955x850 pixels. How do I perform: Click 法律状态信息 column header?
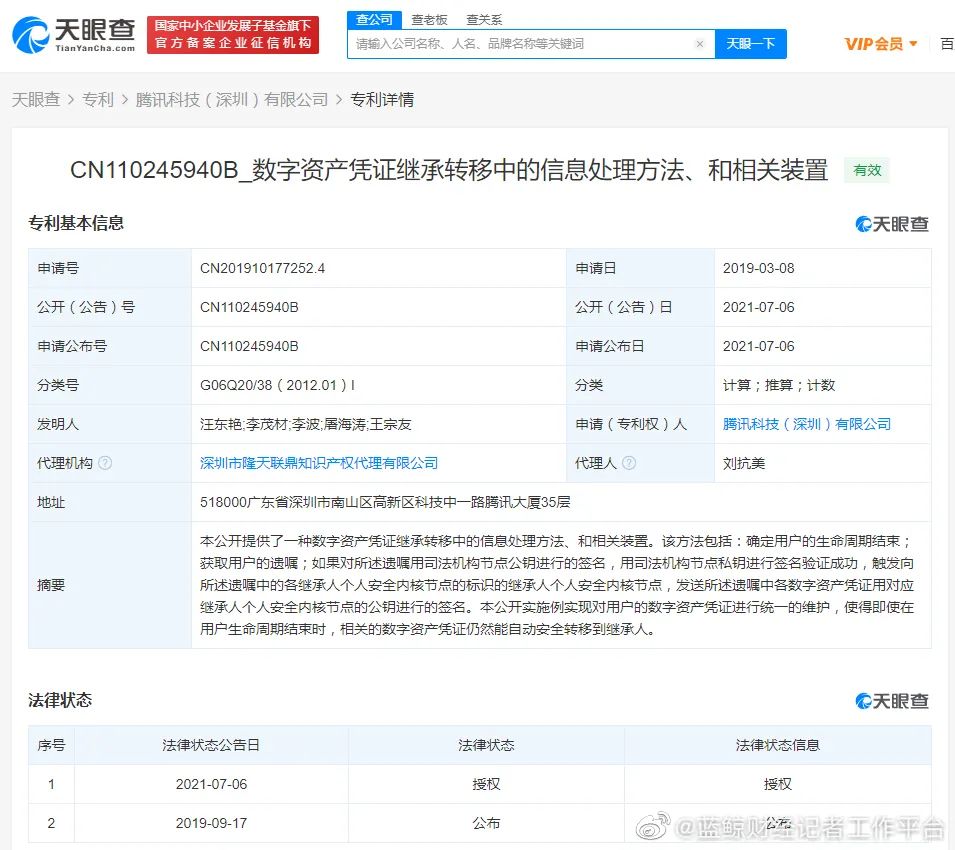click(x=778, y=745)
